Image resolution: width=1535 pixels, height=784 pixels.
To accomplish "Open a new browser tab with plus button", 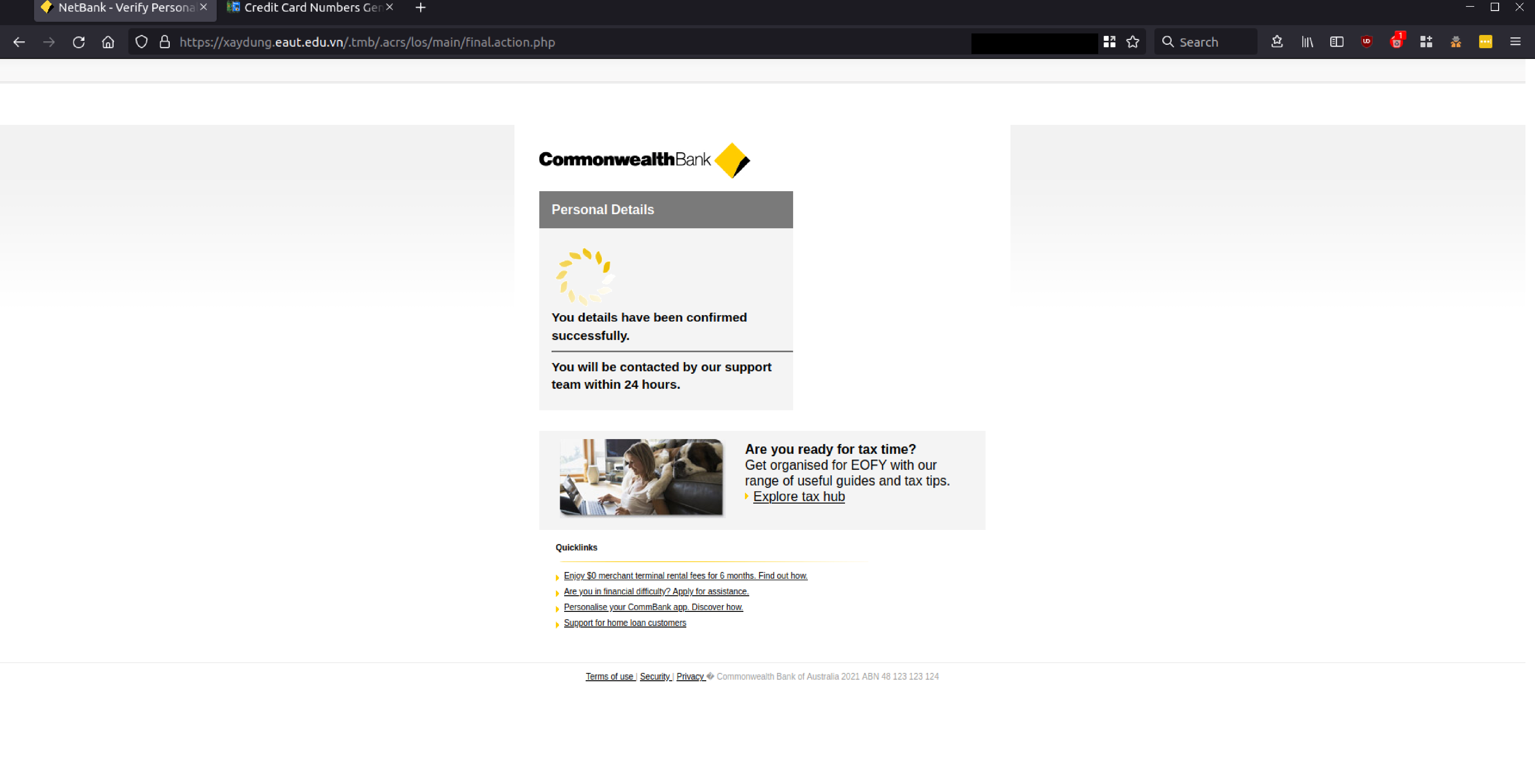I will 420,8.
